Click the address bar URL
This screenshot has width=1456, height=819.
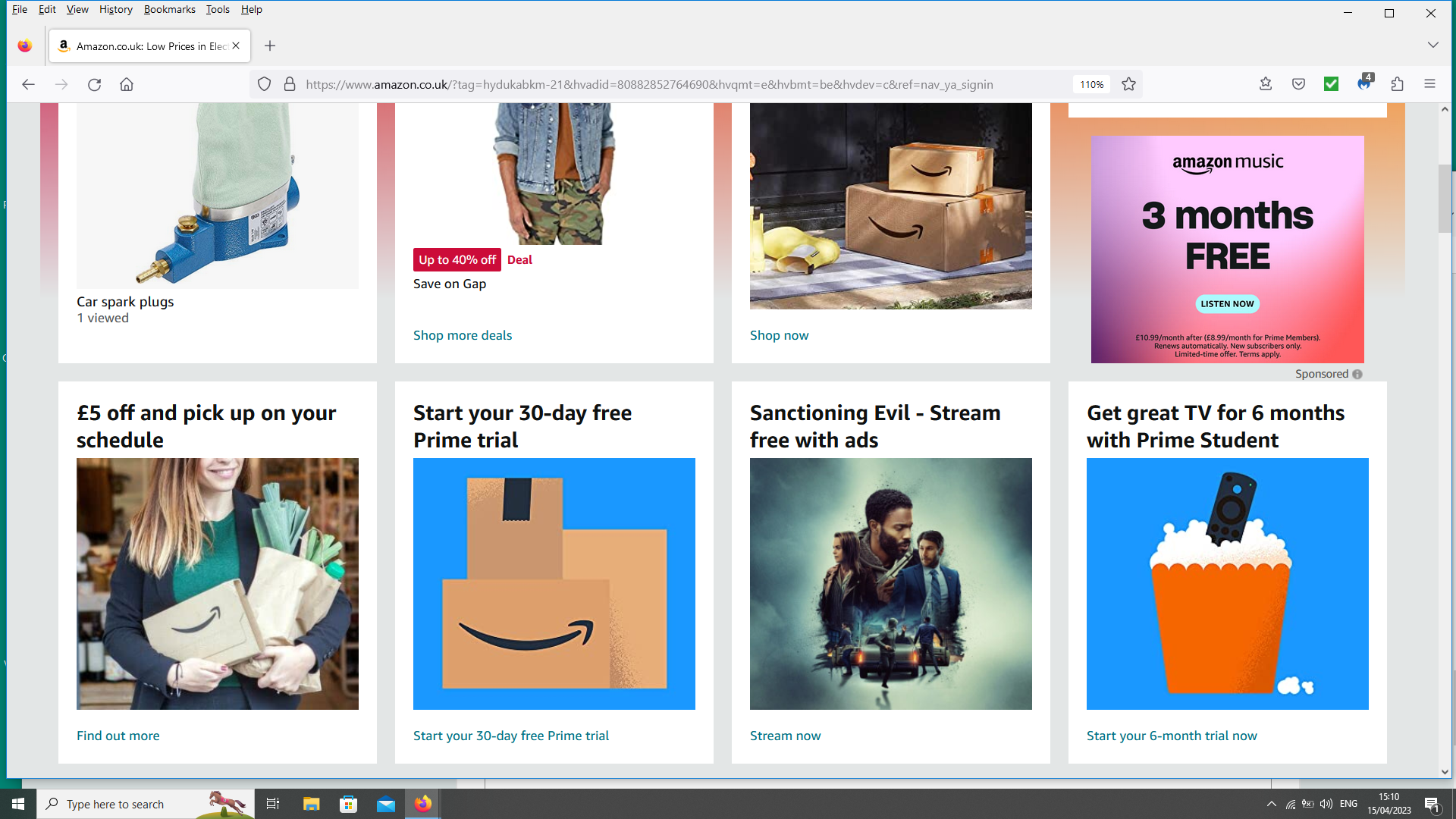(649, 84)
